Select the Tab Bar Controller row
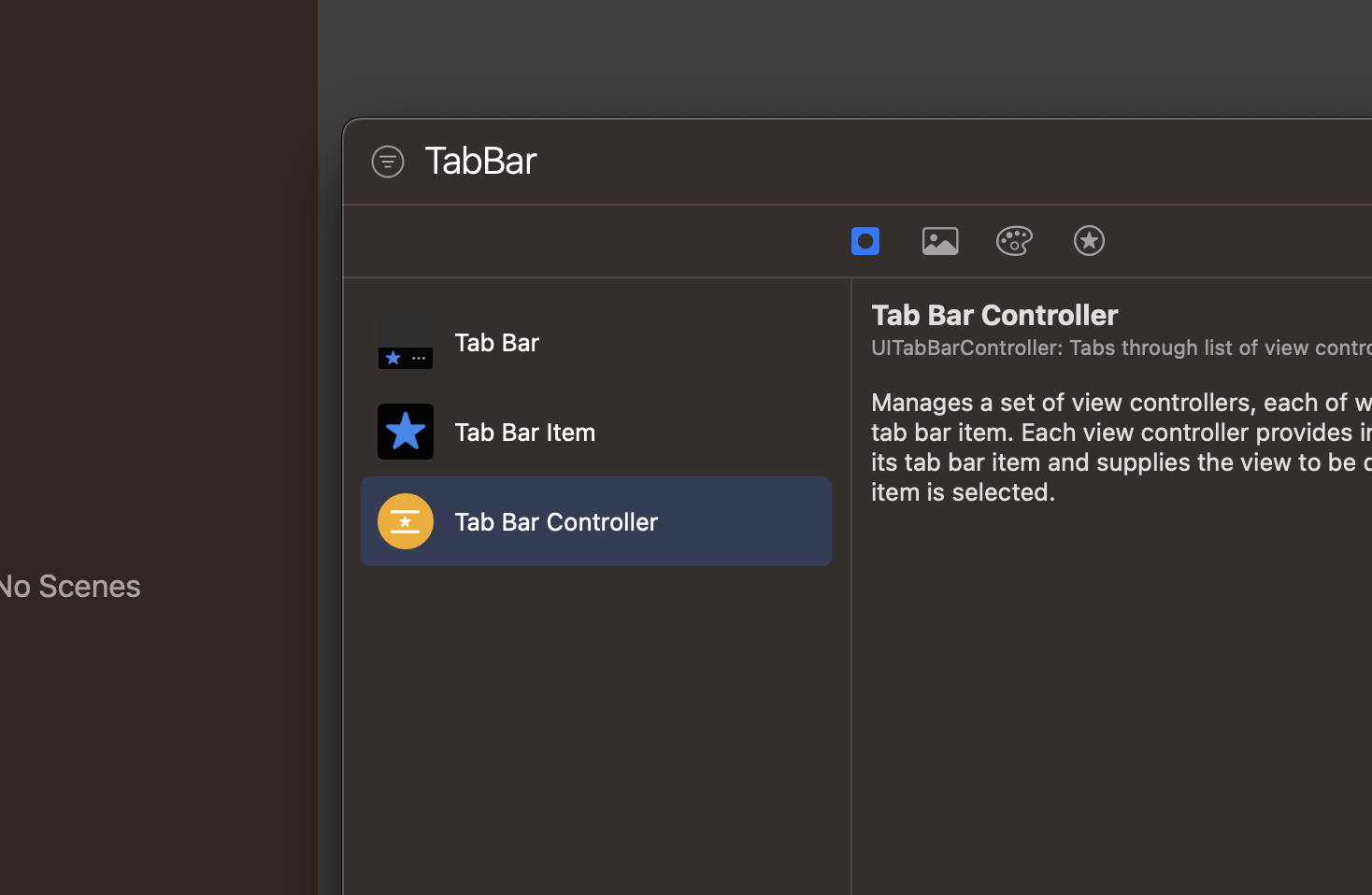The image size is (1372, 895). coord(596,521)
